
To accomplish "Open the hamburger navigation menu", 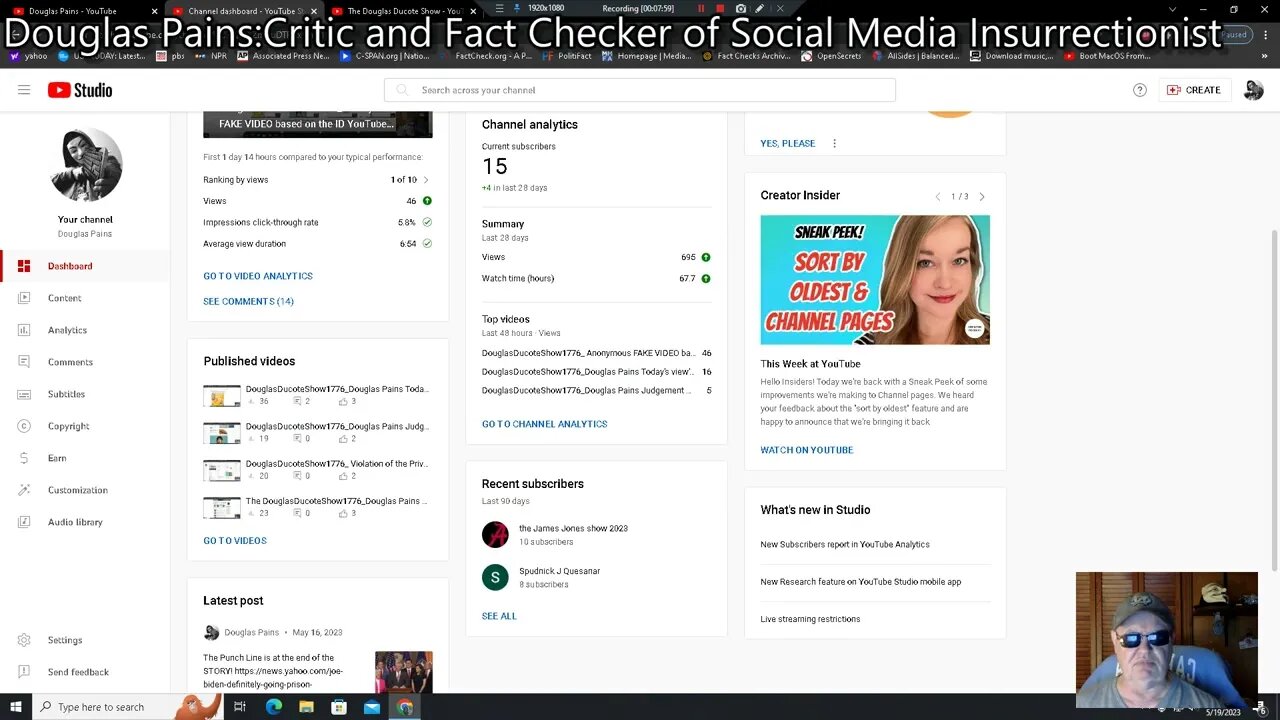I will coord(24,90).
